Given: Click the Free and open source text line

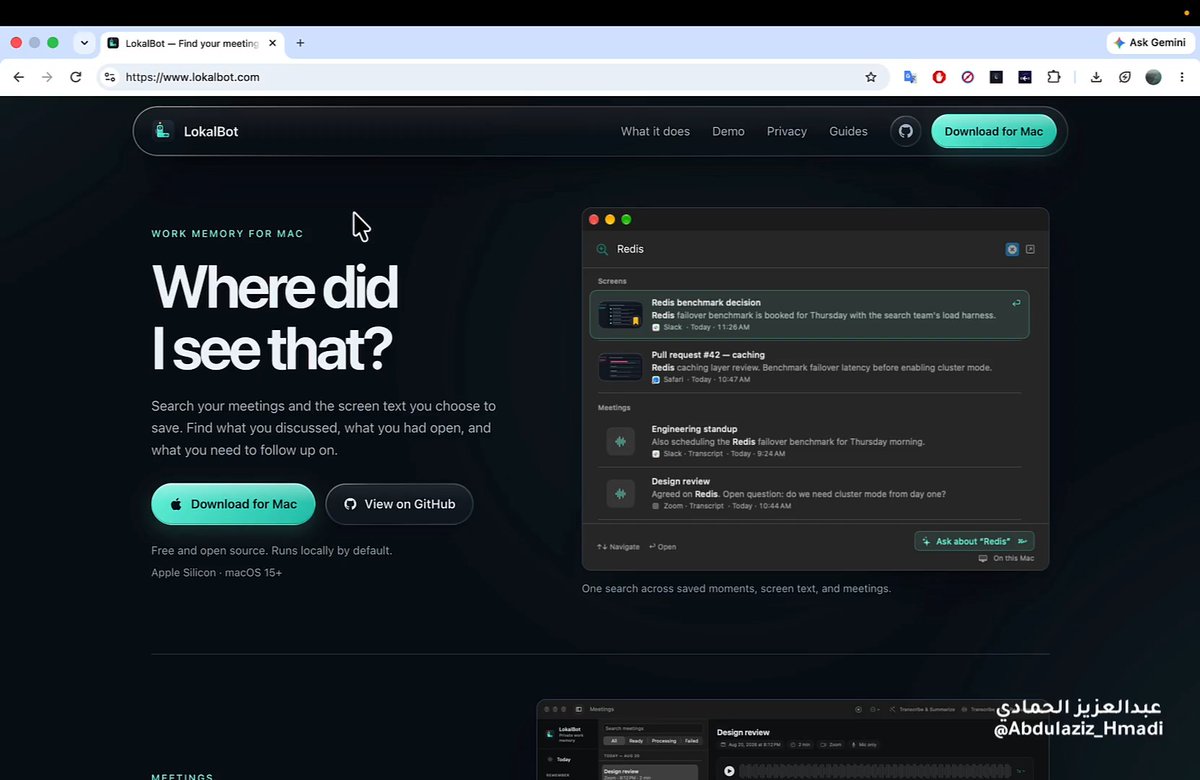Looking at the screenshot, I should [x=271, y=550].
